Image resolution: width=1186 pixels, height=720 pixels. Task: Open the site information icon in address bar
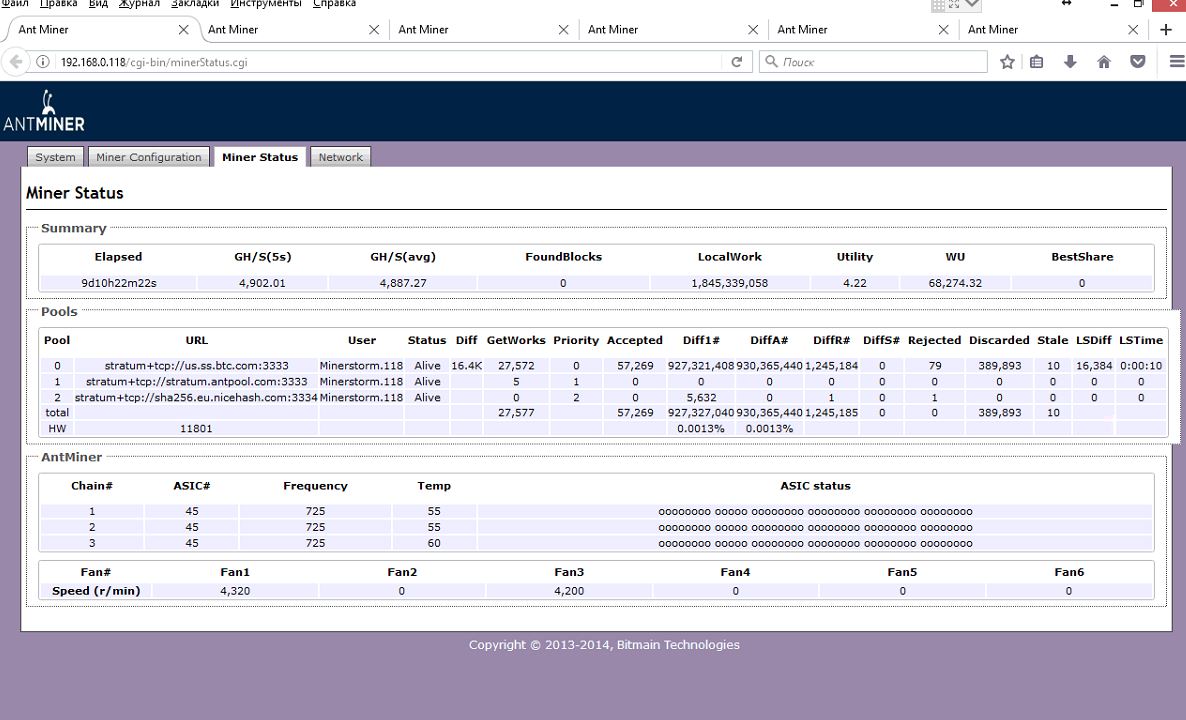(x=43, y=62)
